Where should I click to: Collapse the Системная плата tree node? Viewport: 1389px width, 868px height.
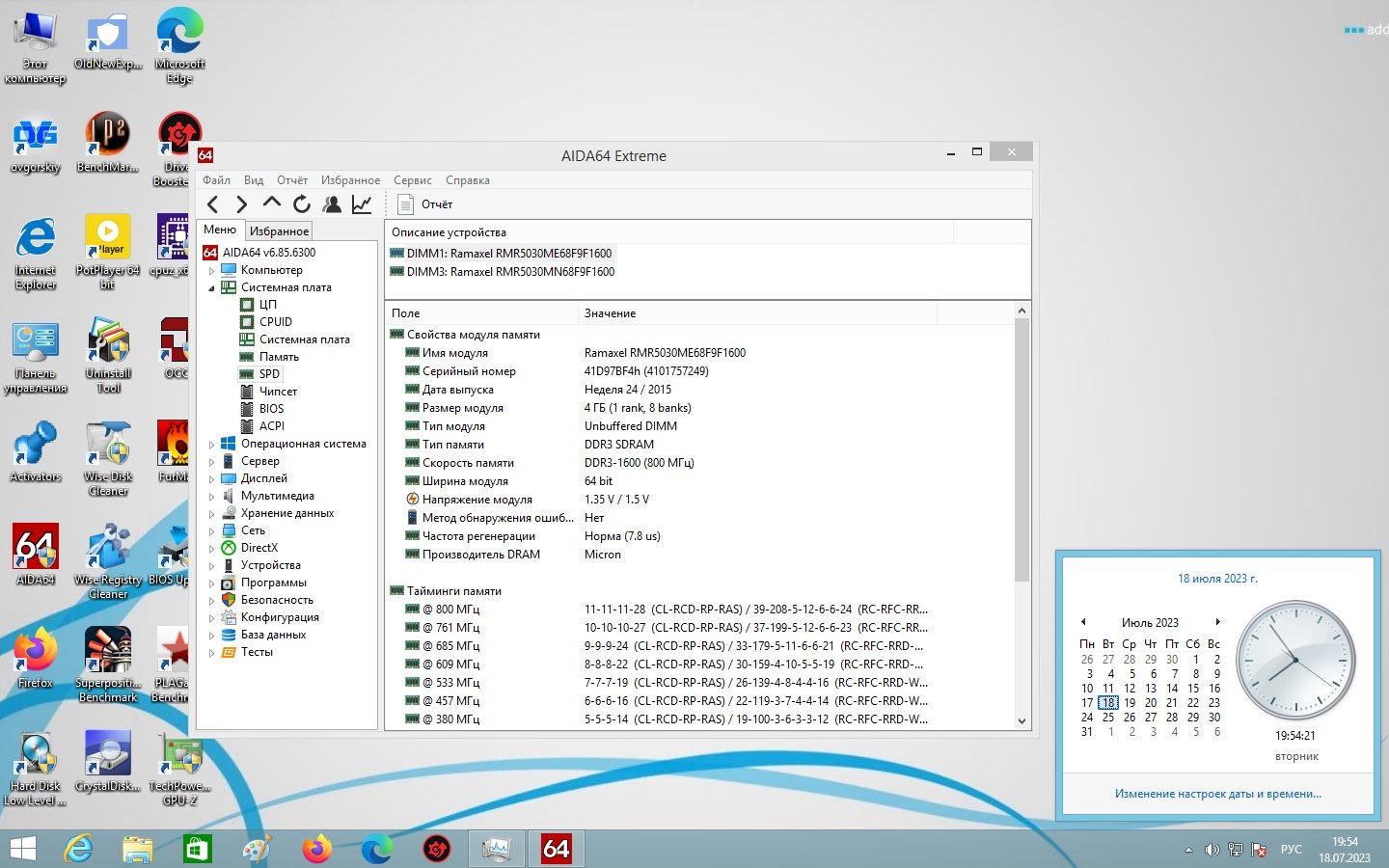click(211, 287)
